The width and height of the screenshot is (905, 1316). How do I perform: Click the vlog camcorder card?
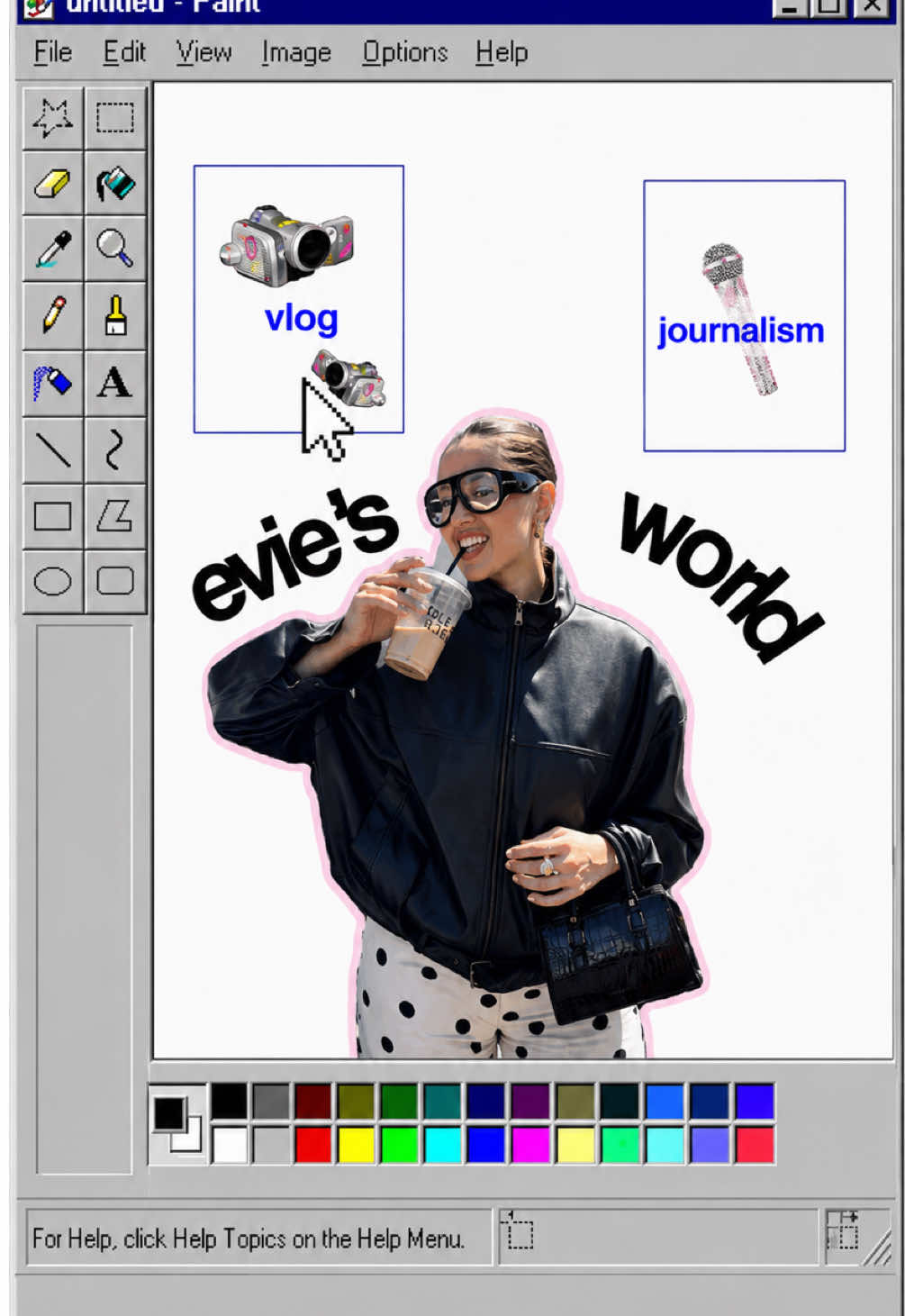coord(299,299)
